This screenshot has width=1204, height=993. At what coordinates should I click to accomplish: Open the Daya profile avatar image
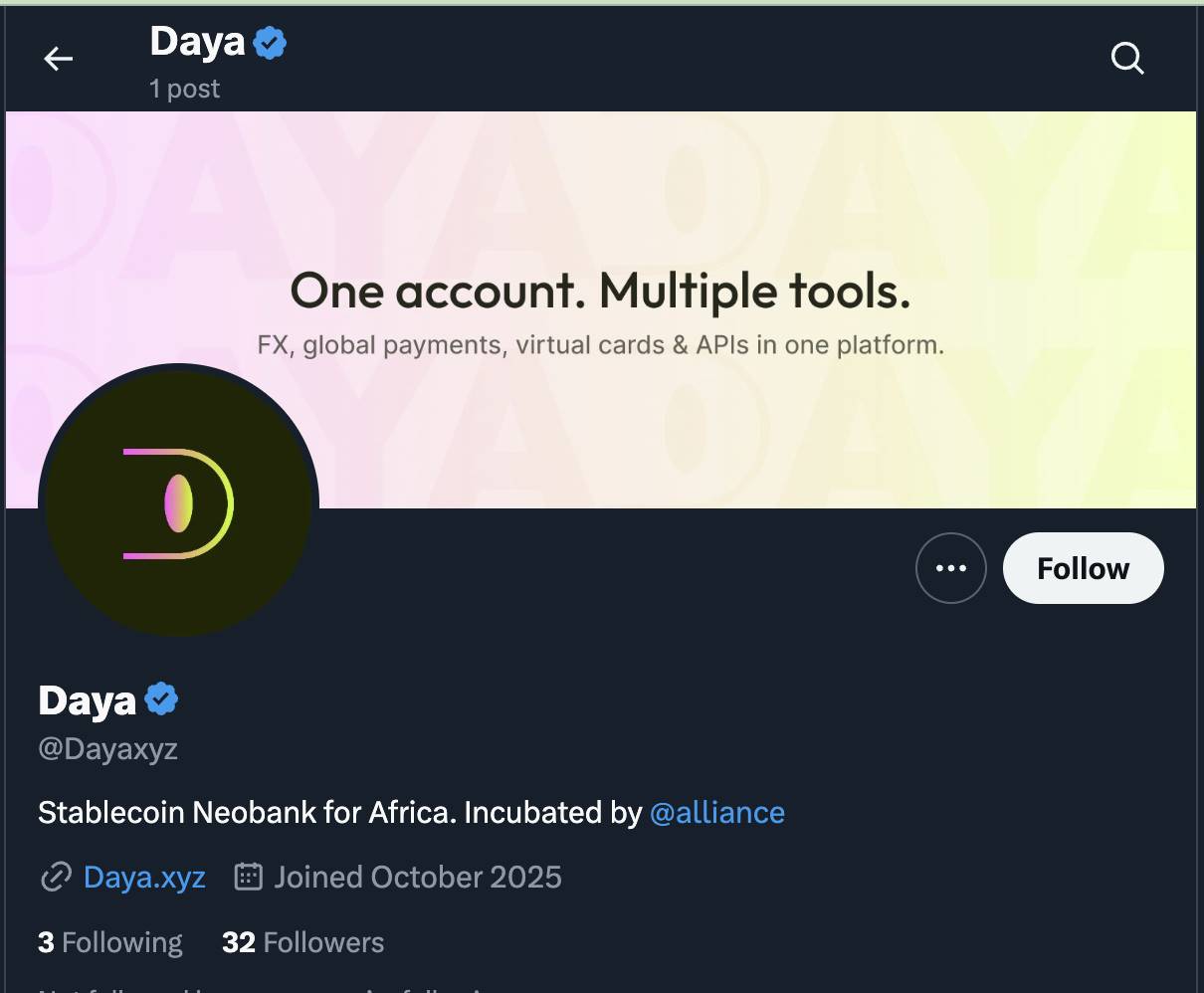(x=178, y=502)
